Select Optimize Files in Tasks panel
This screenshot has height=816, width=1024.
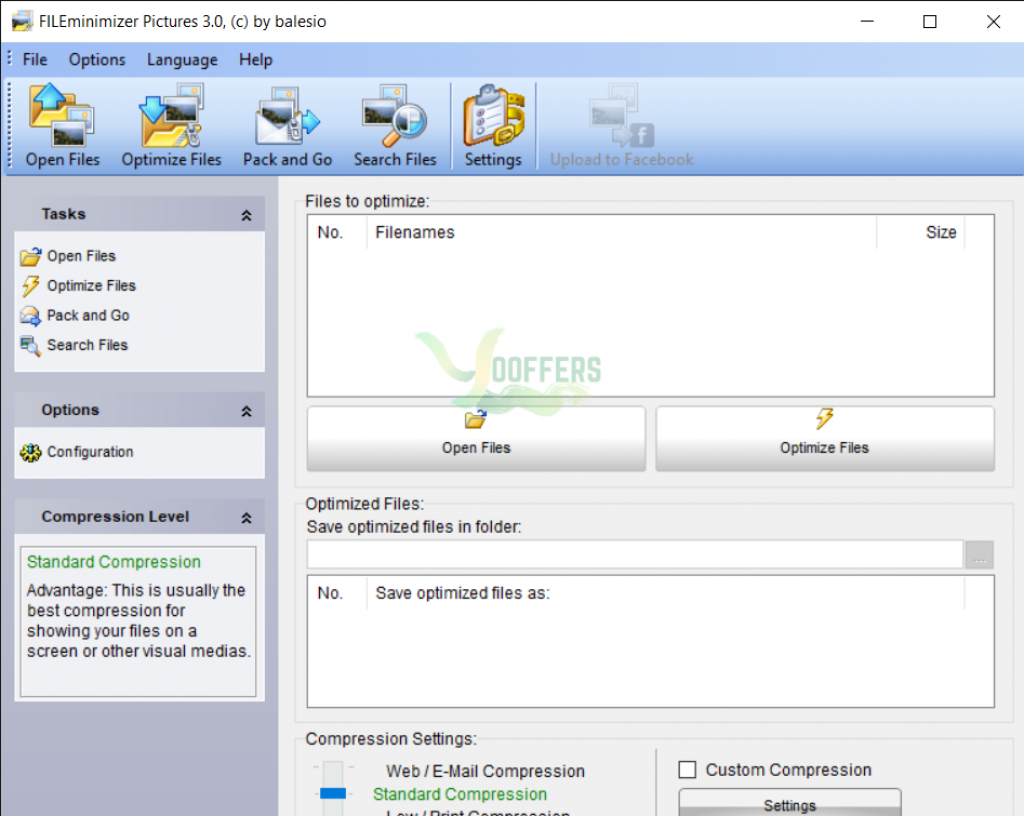pyautogui.click(x=78, y=286)
